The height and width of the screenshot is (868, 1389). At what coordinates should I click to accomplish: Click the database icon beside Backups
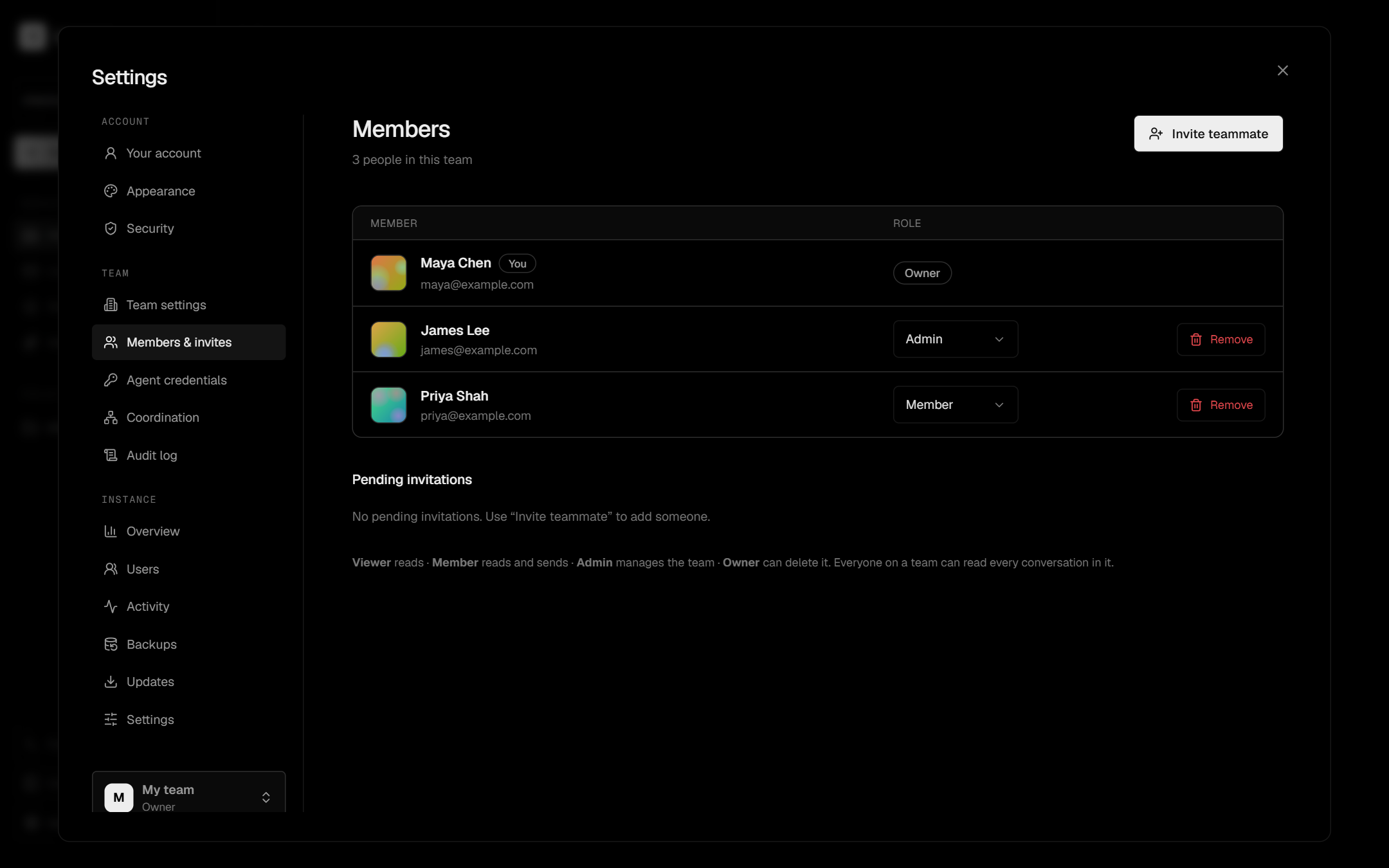(x=111, y=644)
